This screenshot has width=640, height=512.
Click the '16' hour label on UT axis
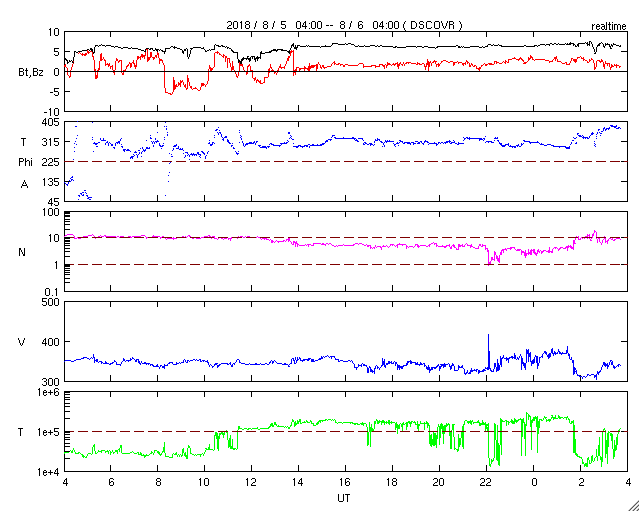coord(345,482)
